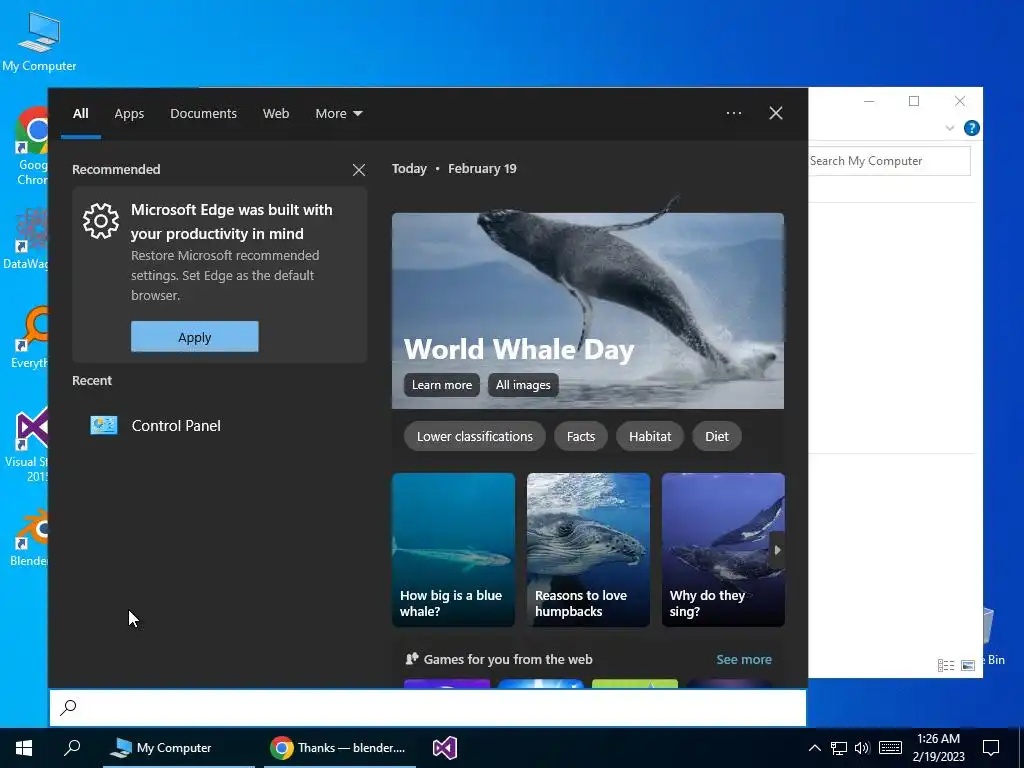Screen dimensions: 1024x768
Task: Open the notification center icon
Action: 991,748
